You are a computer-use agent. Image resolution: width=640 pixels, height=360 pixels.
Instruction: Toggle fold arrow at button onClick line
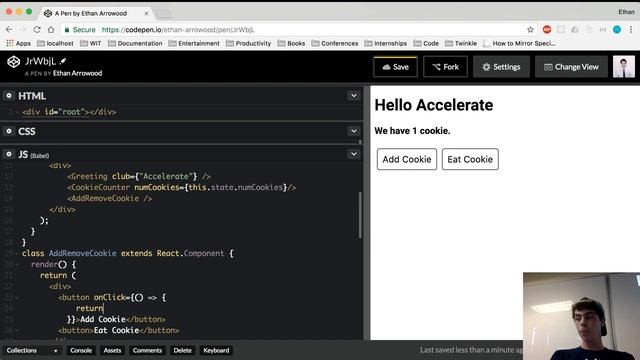(x=17, y=298)
